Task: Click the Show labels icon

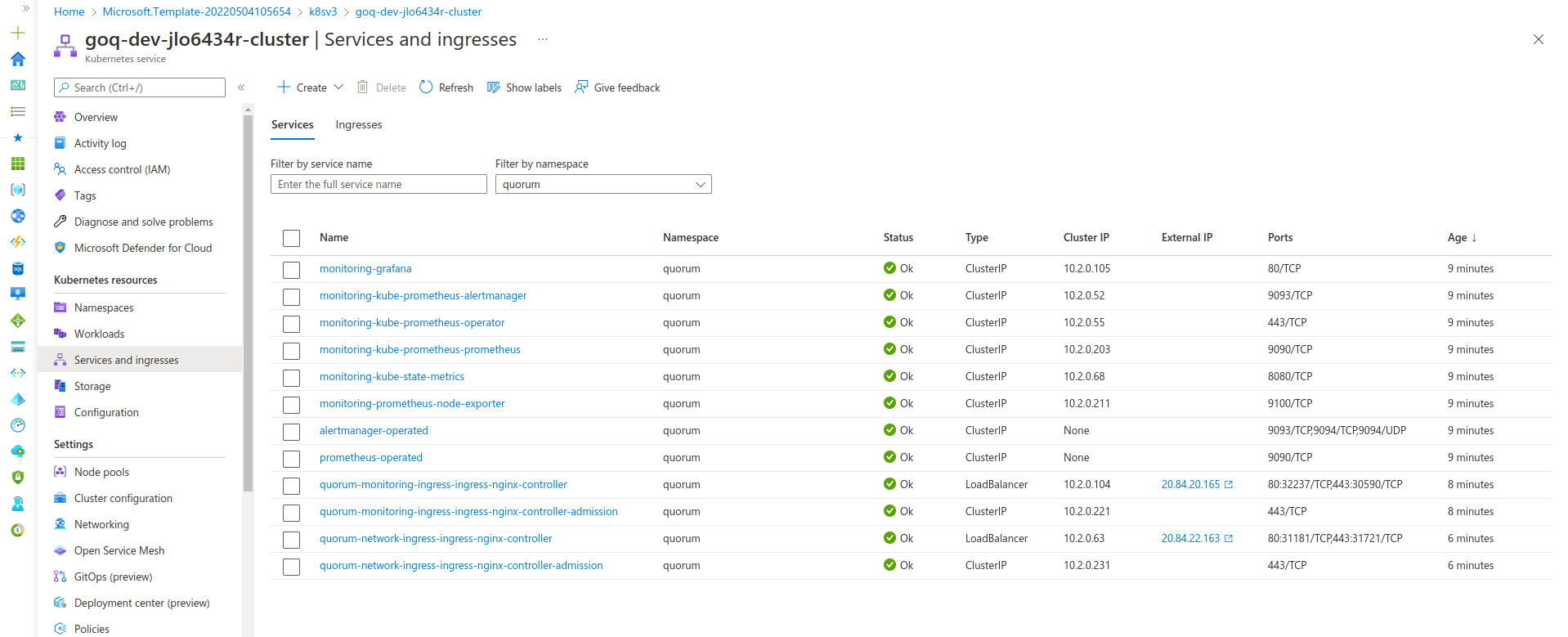Action: tap(493, 87)
